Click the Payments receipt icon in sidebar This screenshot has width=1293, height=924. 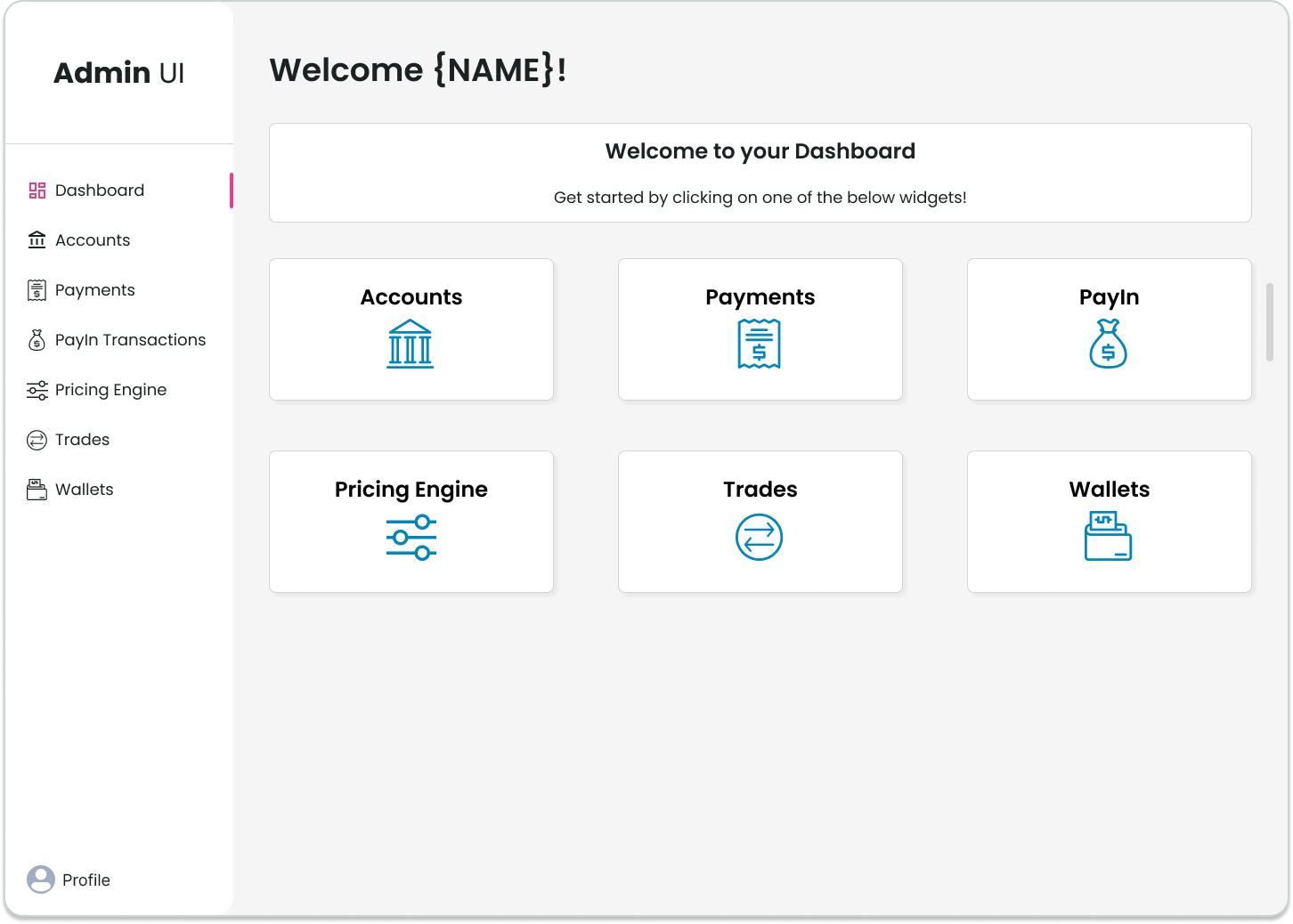point(37,290)
